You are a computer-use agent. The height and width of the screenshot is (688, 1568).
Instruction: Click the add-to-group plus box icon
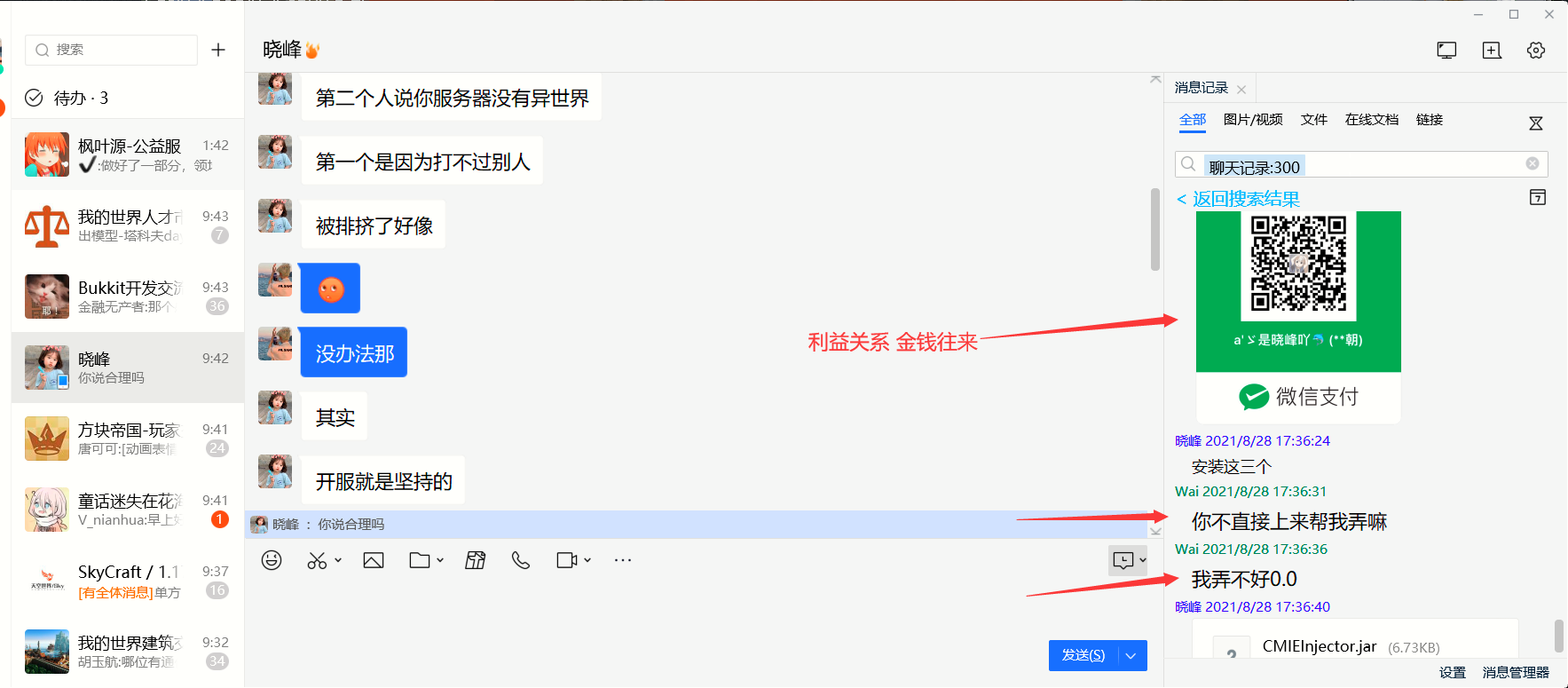point(1492,51)
